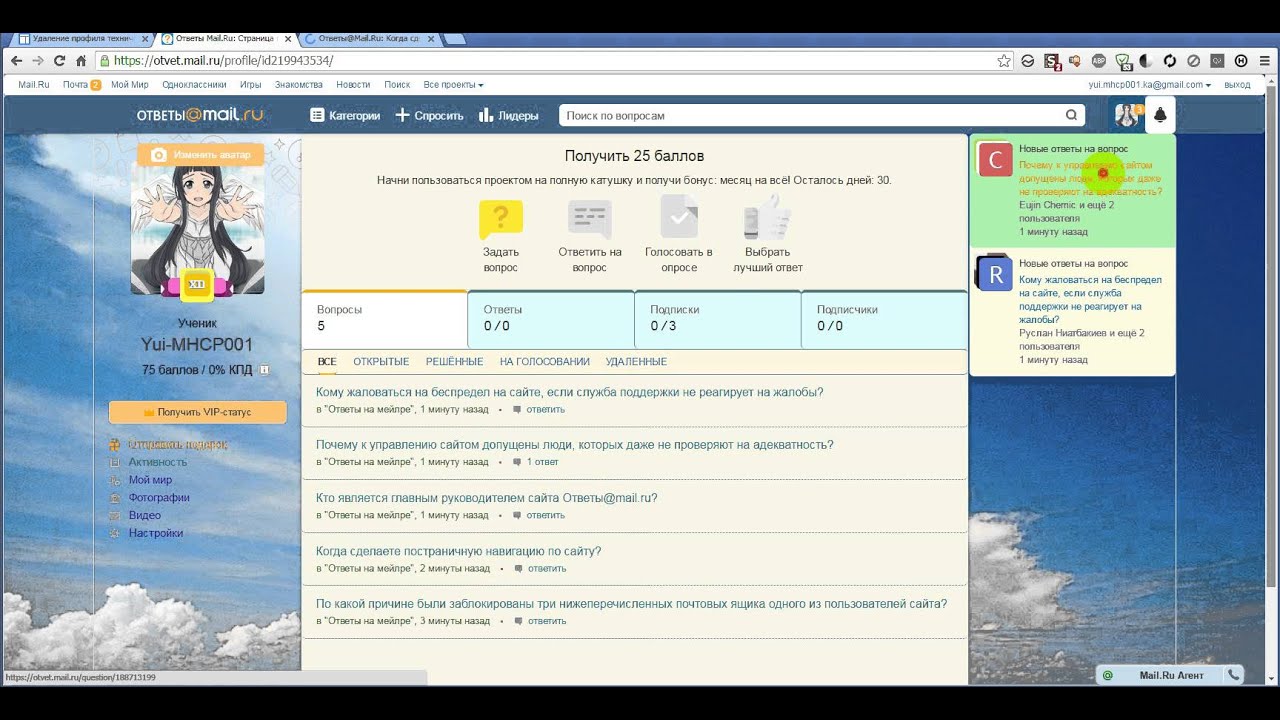Open the 'Все проекты' dropdown
Screen dimensions: 1280x720
453,85
